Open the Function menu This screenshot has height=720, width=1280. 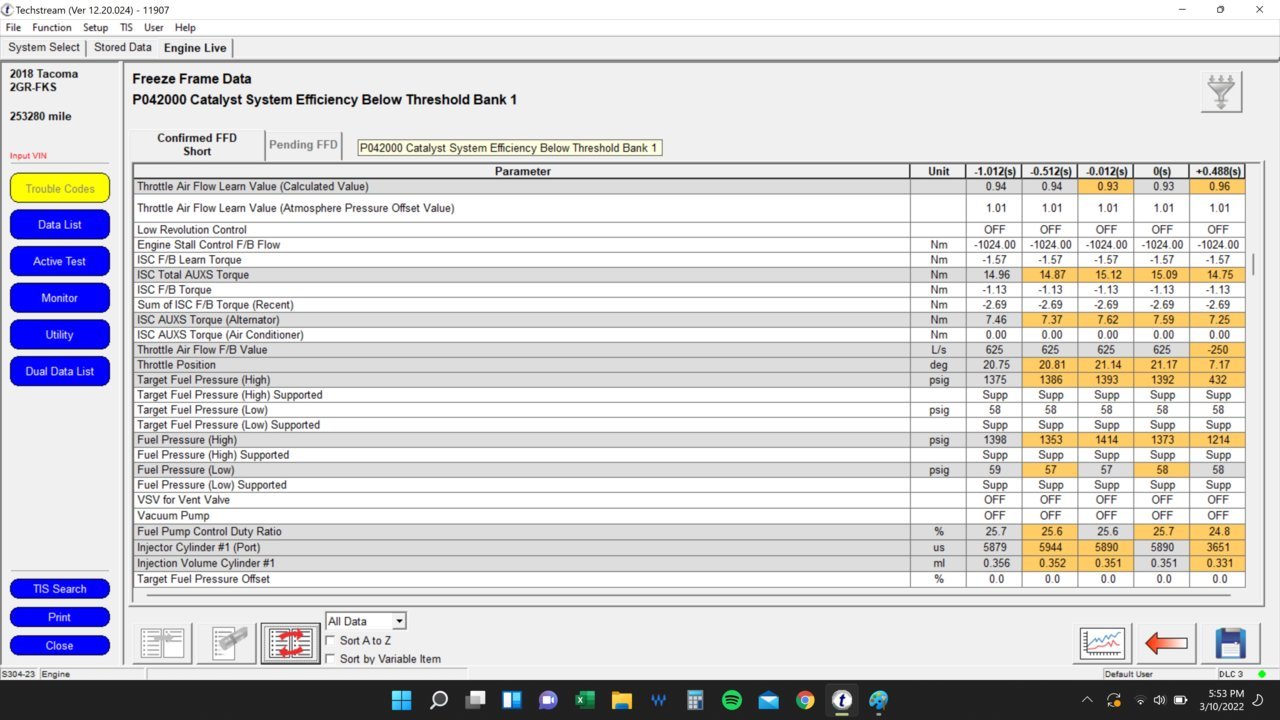52,28
